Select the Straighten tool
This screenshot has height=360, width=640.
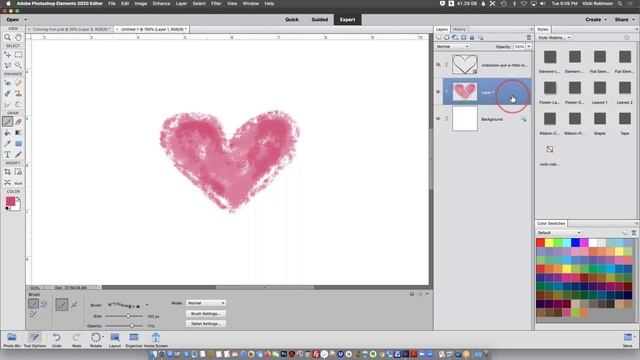pos(18,183)
